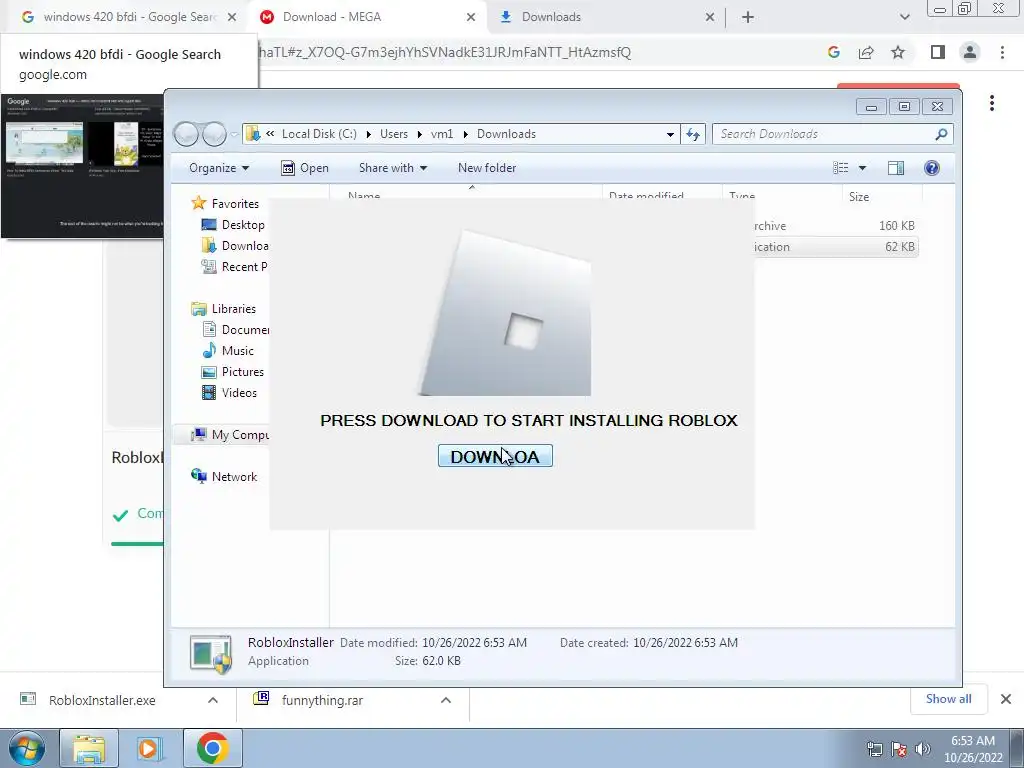Expand the address bar history dropdown
1024x768 pixels.
(x=670, y=135)
